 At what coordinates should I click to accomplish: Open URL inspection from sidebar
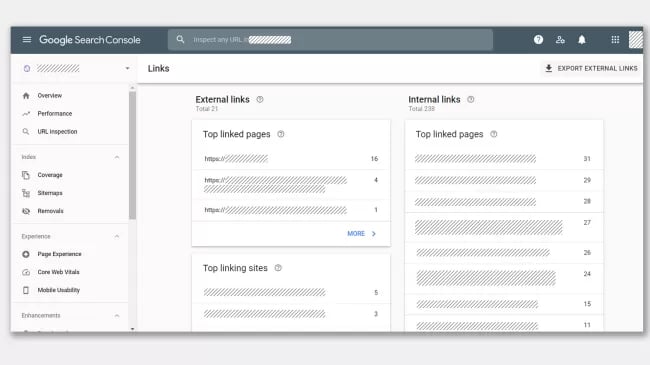click(57, 131)
